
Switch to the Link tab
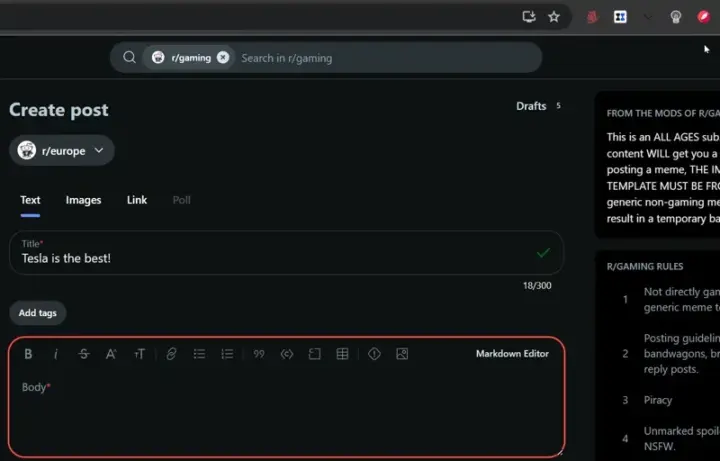[x=137, y=200]
